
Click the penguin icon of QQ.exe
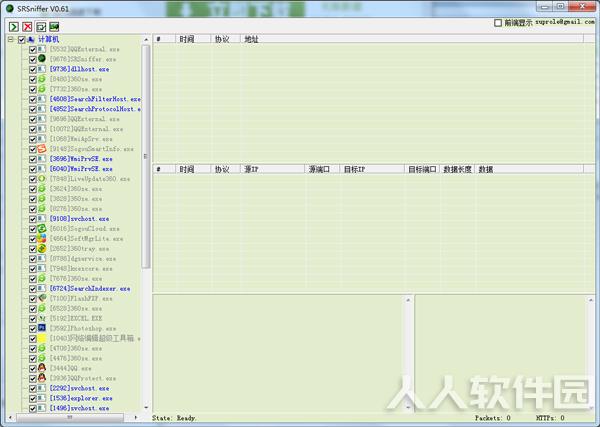[x=42, y=368]
